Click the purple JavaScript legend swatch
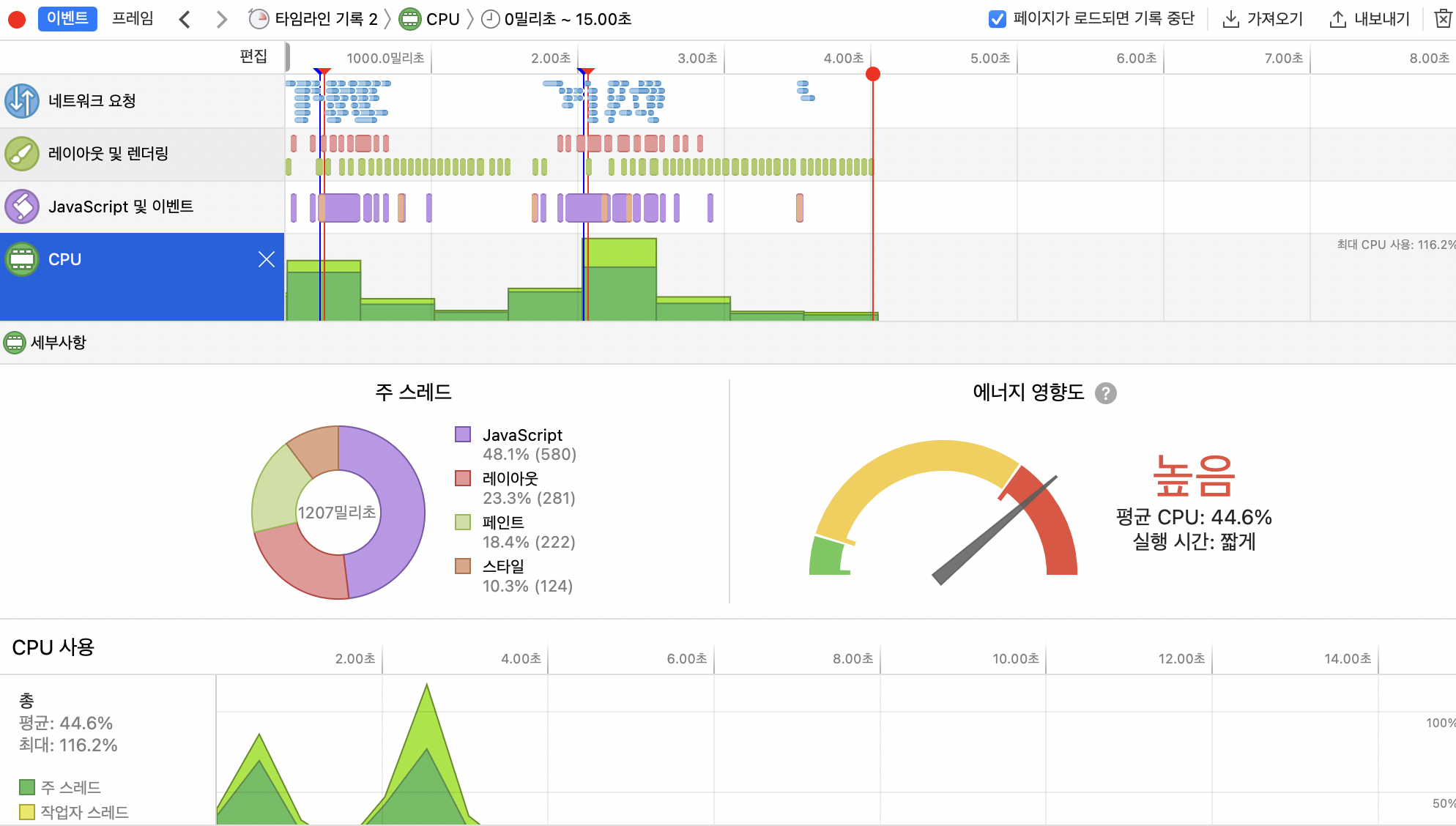 click(x=463, y=434)
